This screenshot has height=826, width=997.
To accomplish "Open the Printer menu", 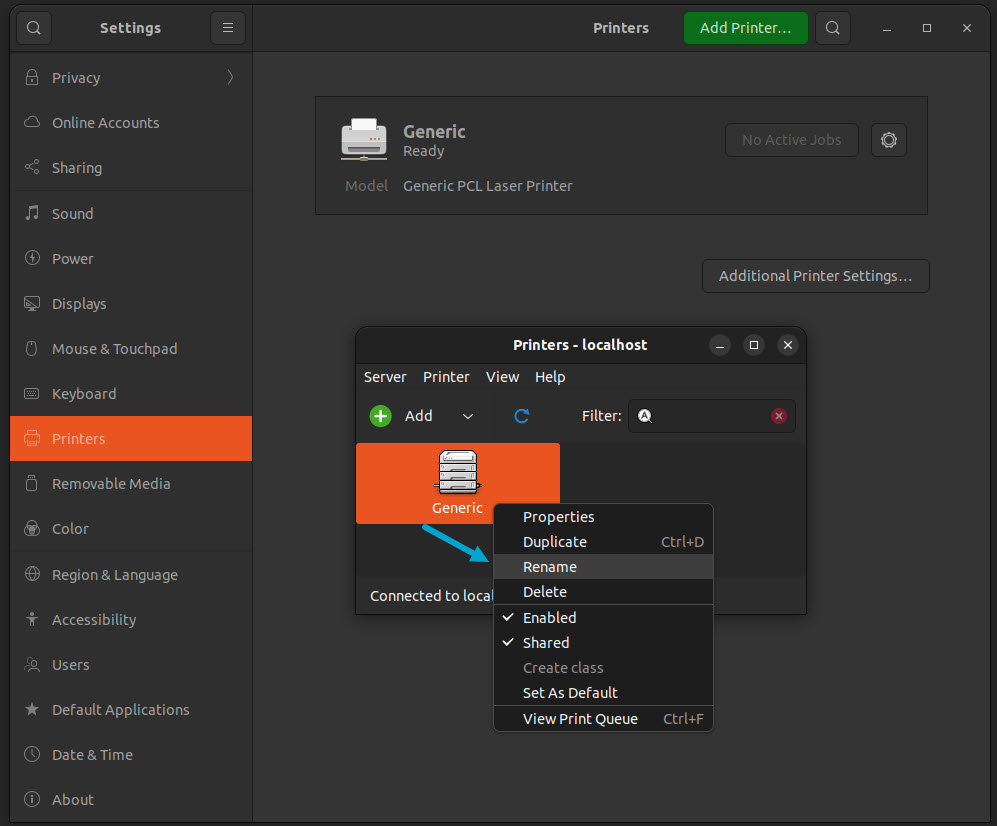I will pyautogui.click(x=446, y=377).
